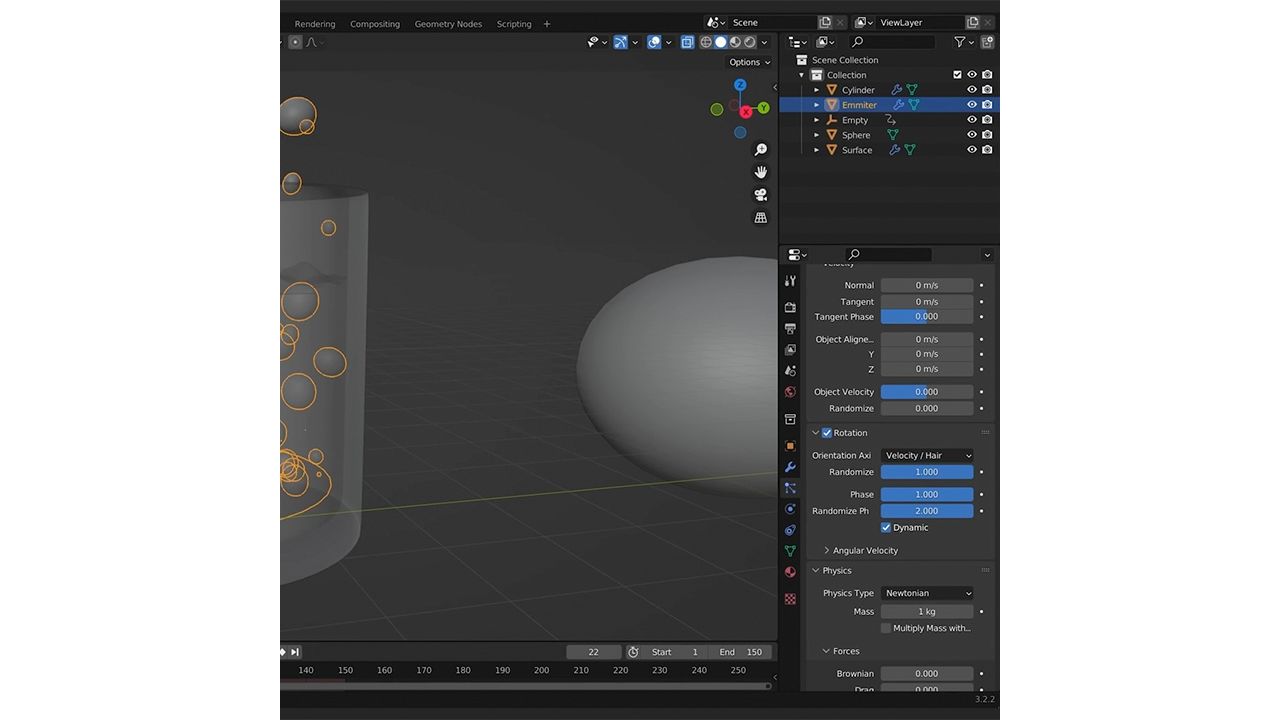Open the Tool properties tab

click(x=790, y=281)
